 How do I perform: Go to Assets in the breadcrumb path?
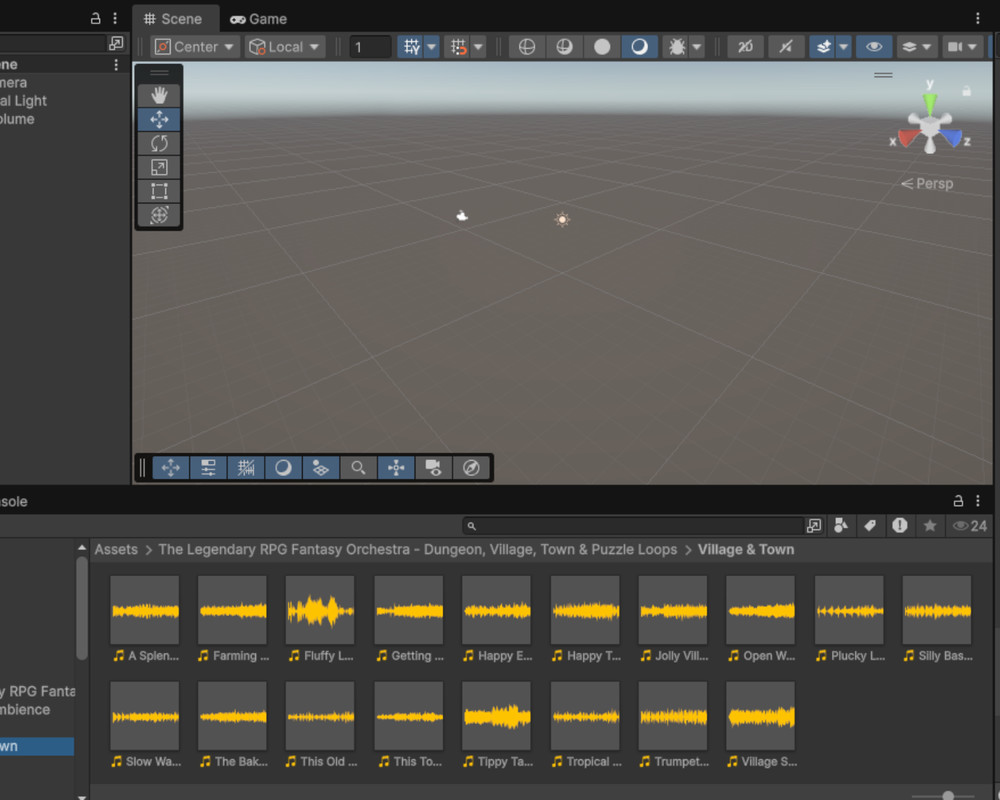tap(116, 550)
